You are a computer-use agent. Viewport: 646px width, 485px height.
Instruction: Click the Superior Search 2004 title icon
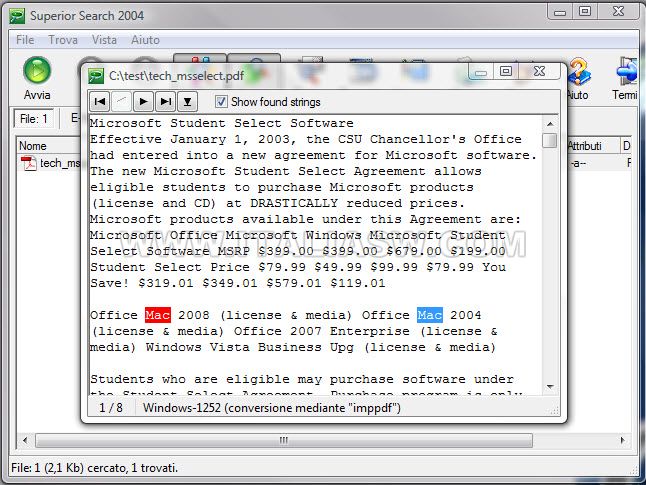pos(17,16)
